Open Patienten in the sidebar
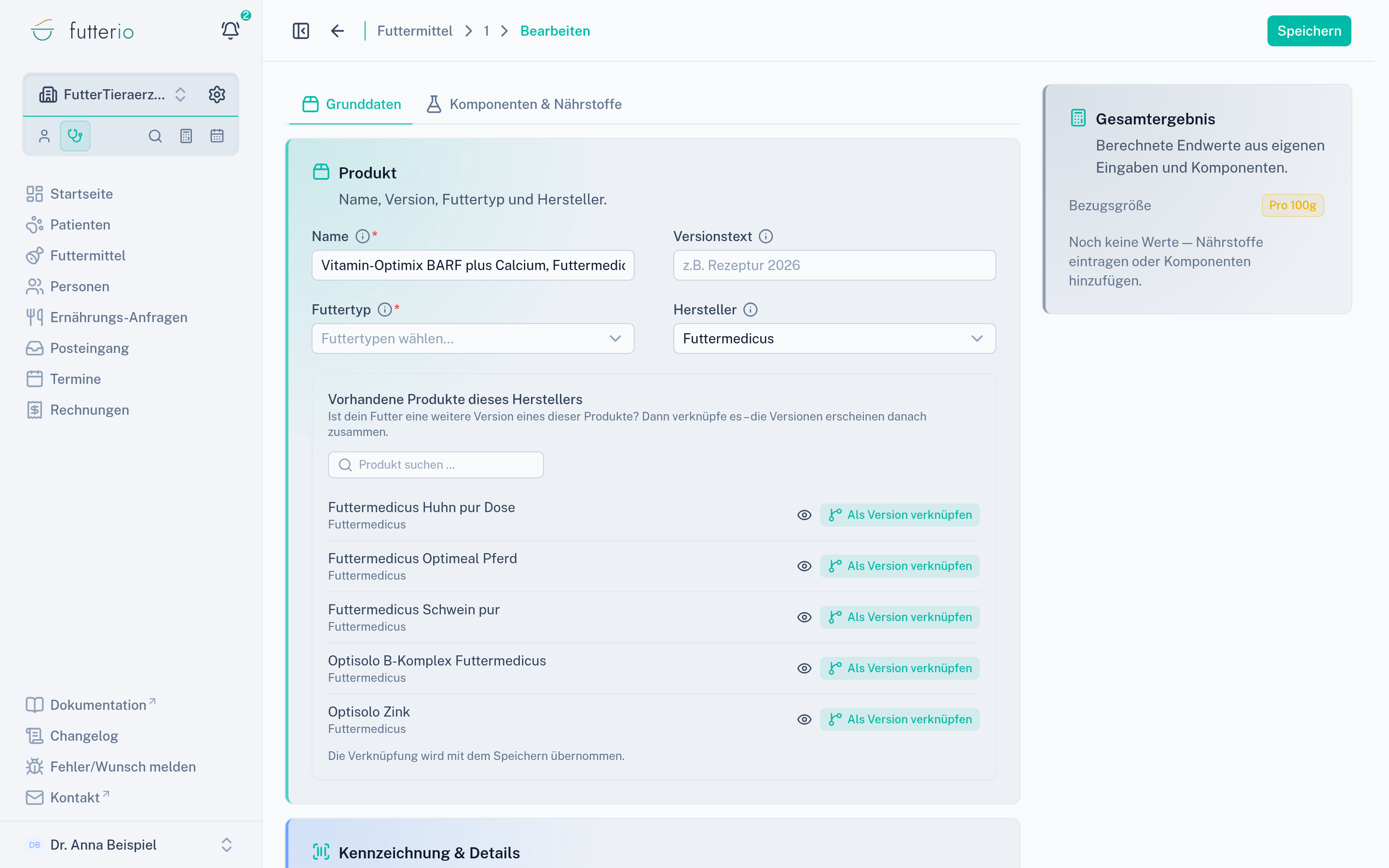This screenshot has height=868, width=1389. 68,225
